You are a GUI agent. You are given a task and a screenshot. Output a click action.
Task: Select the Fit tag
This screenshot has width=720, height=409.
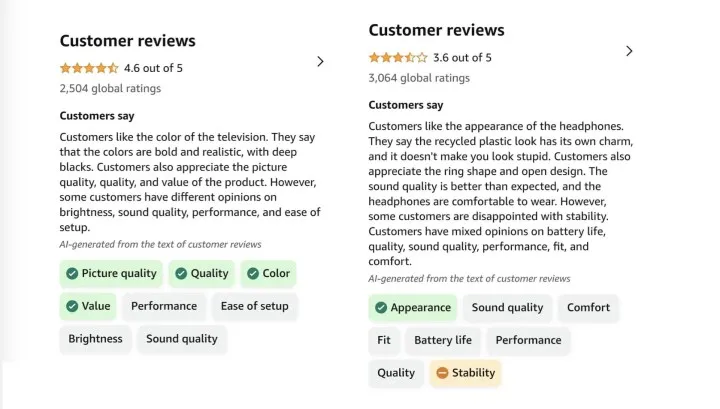pyautogui.click(x=384, y=340)
